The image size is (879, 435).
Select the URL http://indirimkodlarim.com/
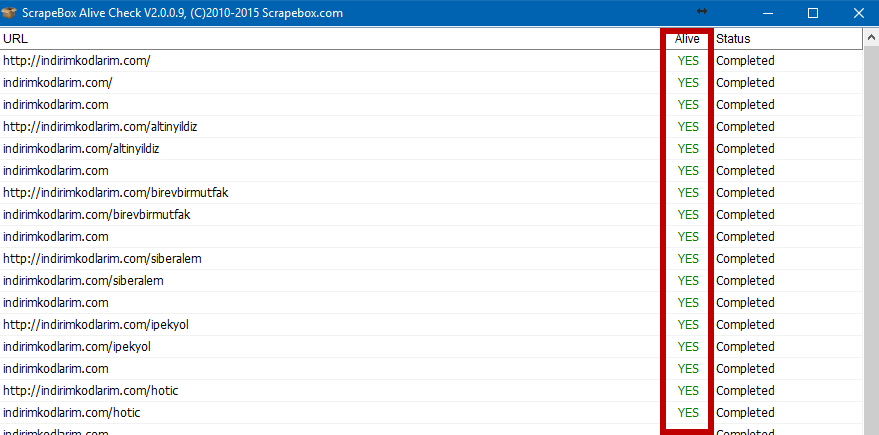pyautogui.click(x=77, y=61)
